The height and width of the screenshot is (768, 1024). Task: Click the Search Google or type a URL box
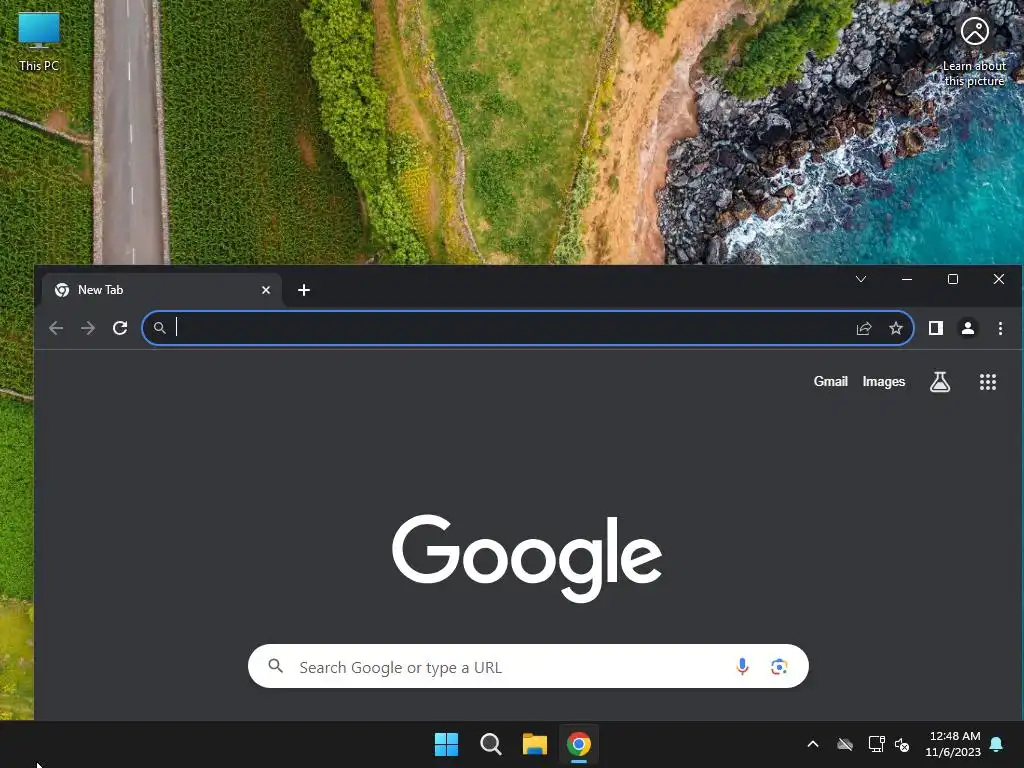(528, 666)
